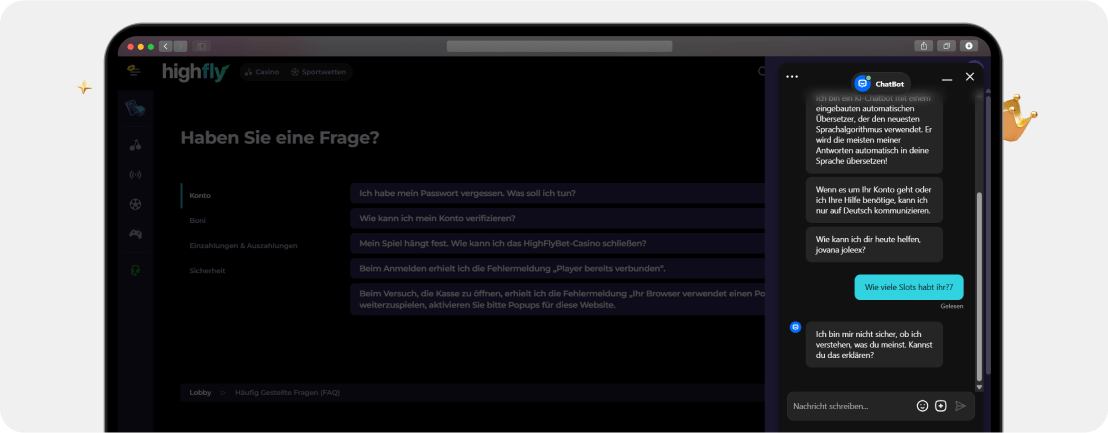Send the chat message arrow
The width and height of the screenshot is (1108, 433).
click(x=960, y=405)
